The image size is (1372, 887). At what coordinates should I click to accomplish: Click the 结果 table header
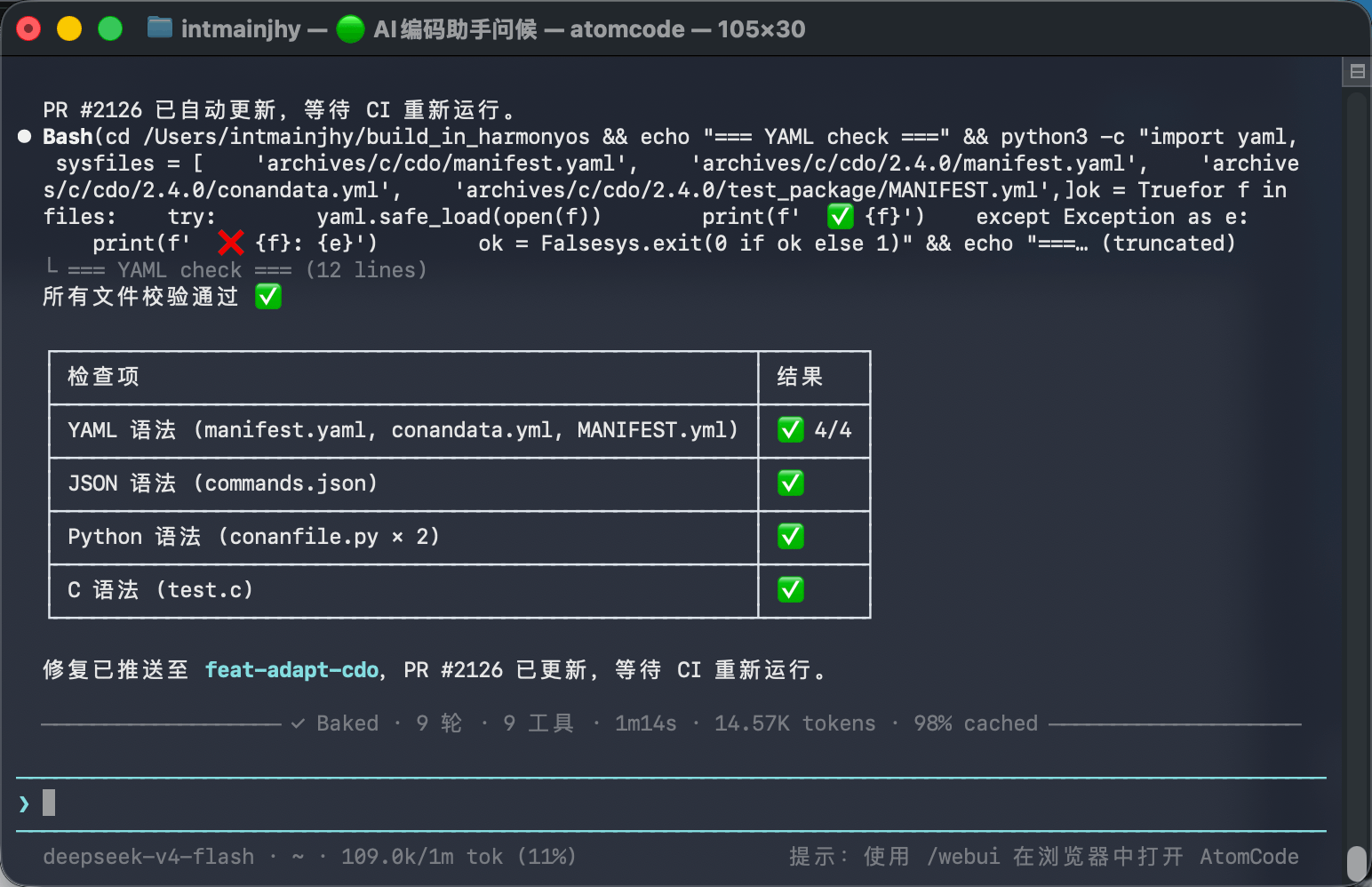coord(800,377)
